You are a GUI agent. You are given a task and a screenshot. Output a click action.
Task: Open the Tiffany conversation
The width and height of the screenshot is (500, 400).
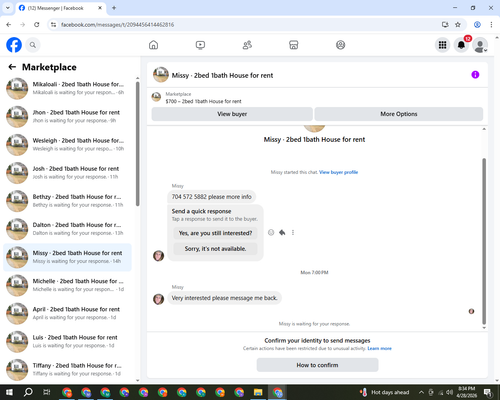pos(67,369)
